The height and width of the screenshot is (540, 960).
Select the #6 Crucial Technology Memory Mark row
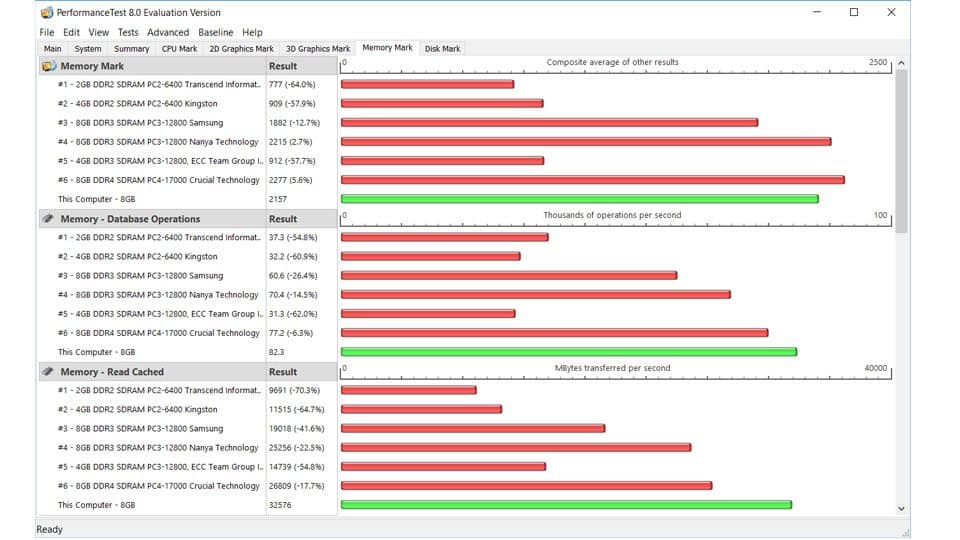pyautogui.click(x=159, y=180)
